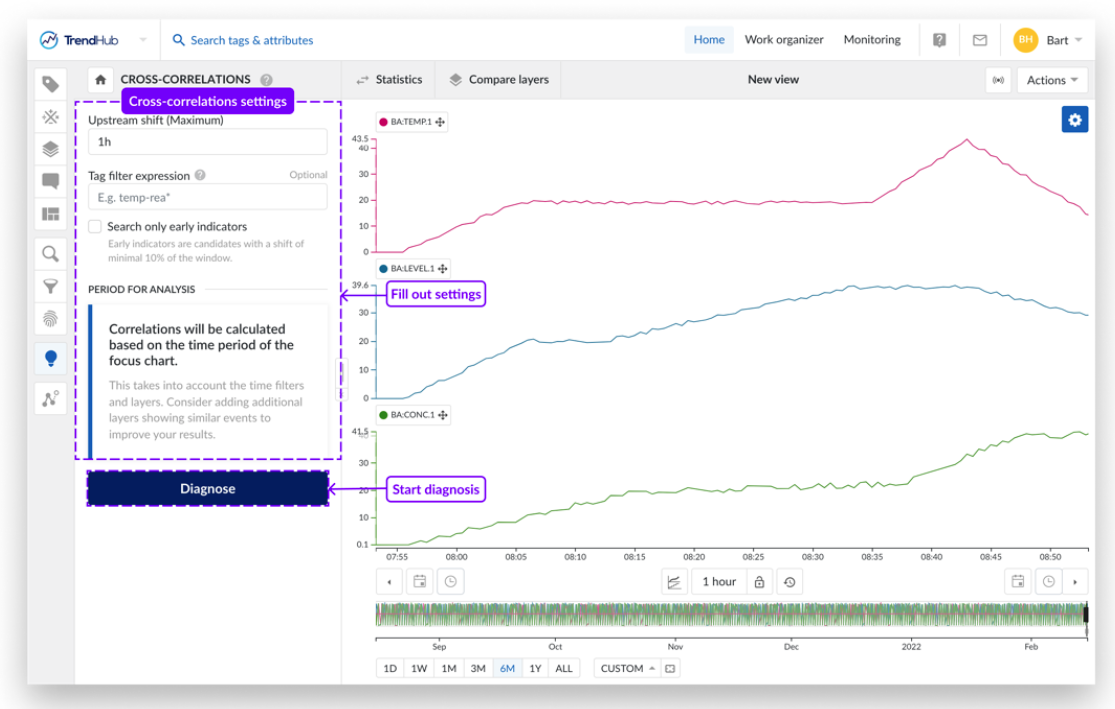The width and height of the screenshot is (1115, 709).
Task: Open the help book icon in header
Action: coord(939,40)
